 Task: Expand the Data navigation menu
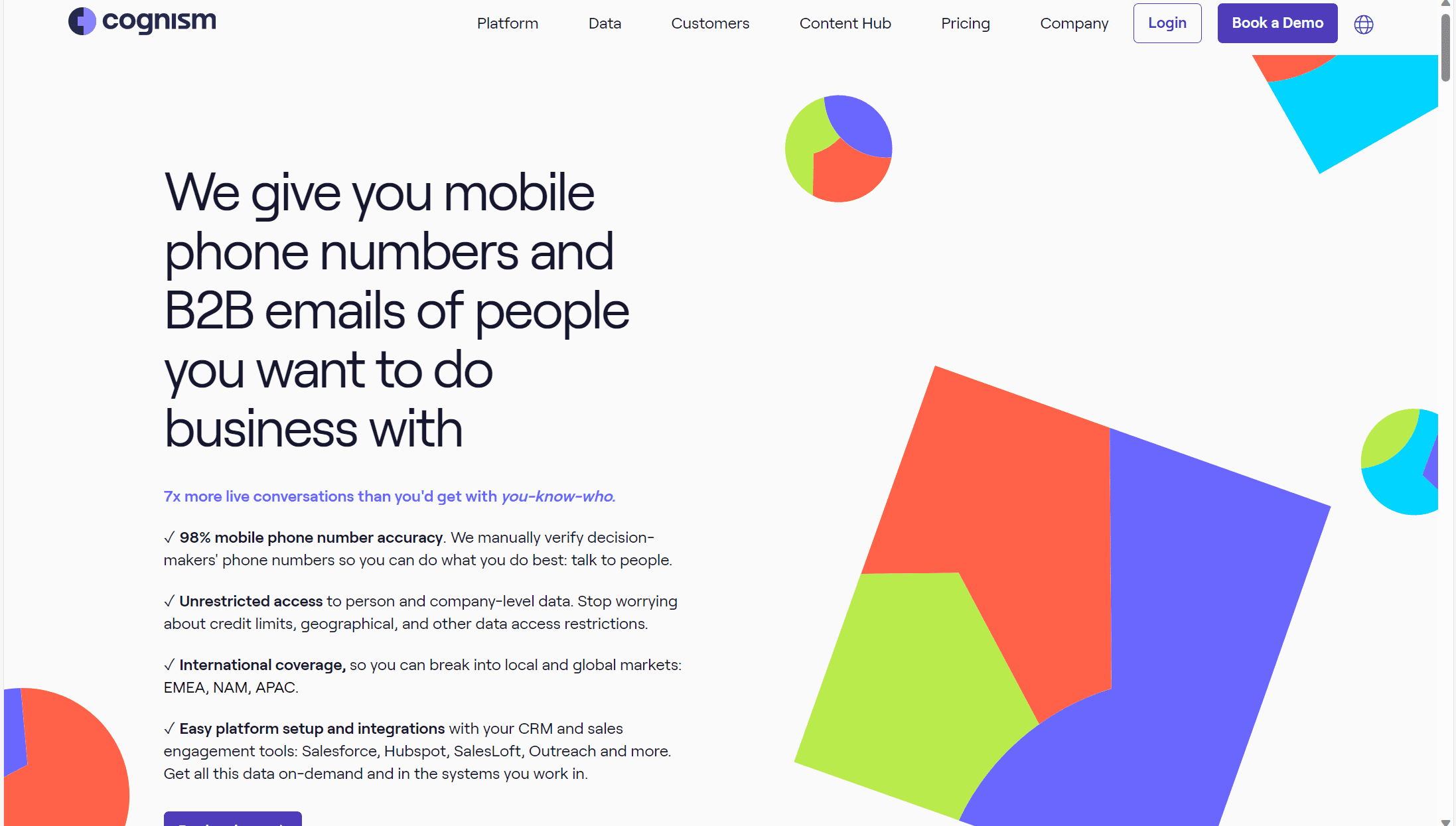tap(605, 23)
